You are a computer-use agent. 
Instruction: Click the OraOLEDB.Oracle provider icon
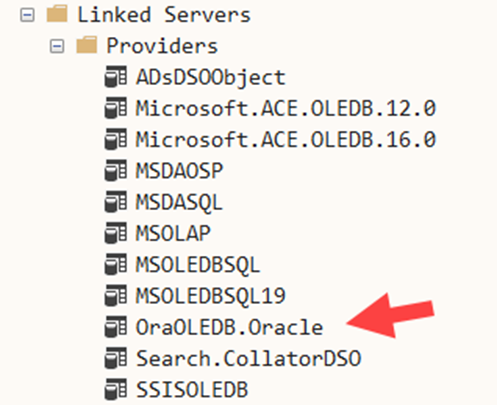coord(116,326)
